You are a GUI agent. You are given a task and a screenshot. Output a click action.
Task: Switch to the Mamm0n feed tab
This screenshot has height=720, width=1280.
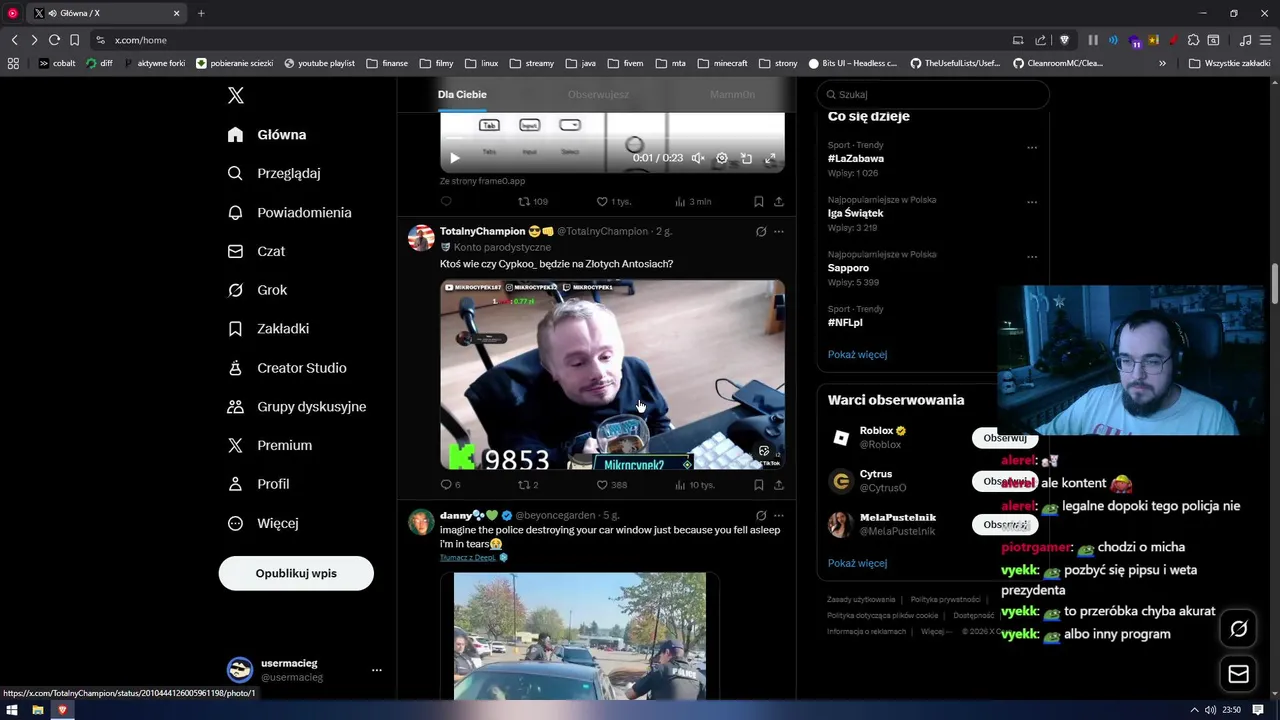[732, 95]
